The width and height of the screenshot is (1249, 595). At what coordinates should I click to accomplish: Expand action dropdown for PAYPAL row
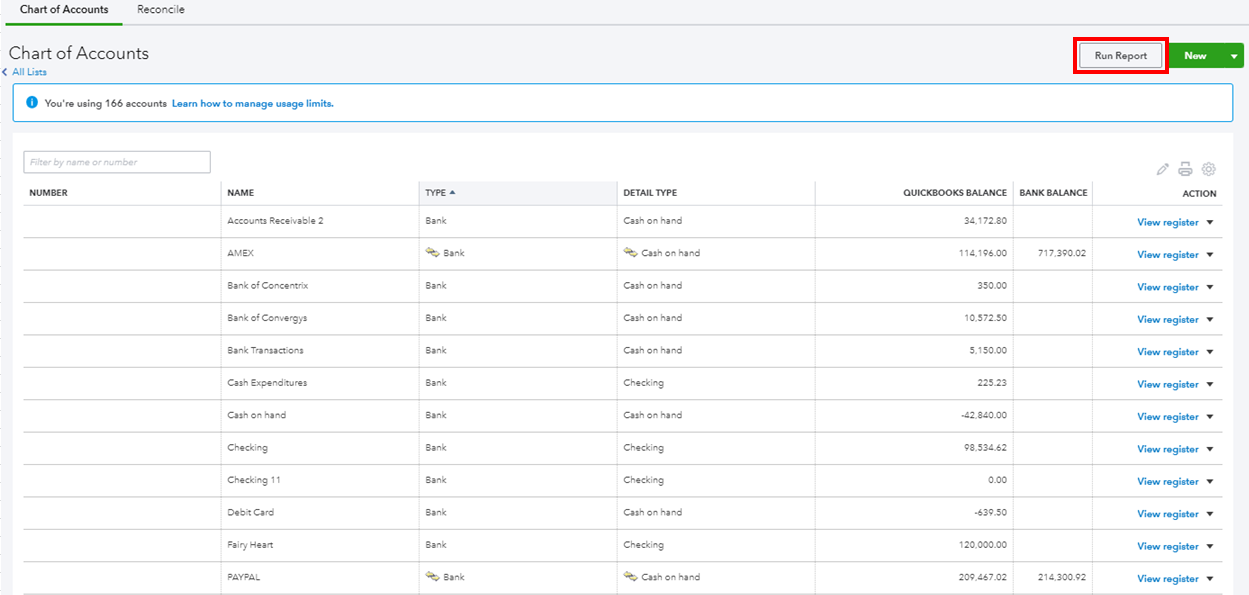1210,578
